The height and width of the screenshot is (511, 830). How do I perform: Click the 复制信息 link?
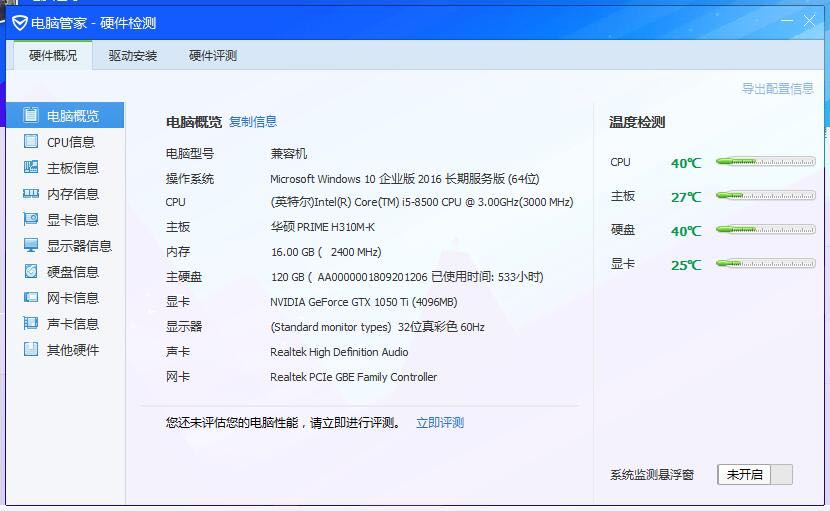(253, 122)
